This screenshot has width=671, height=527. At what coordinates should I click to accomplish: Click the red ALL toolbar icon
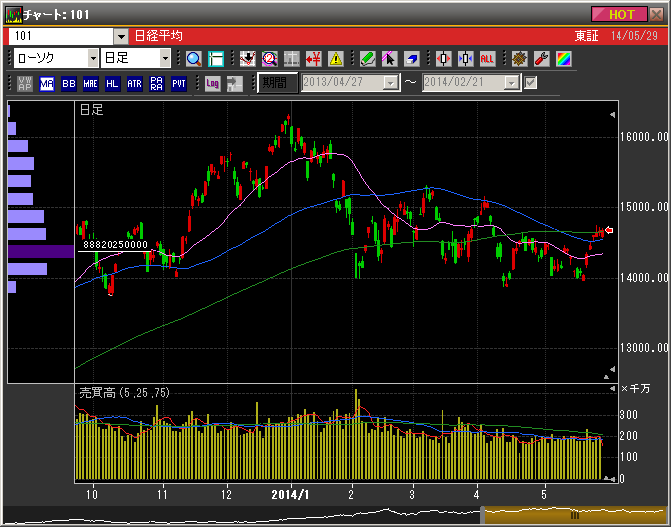pos(488,58)
